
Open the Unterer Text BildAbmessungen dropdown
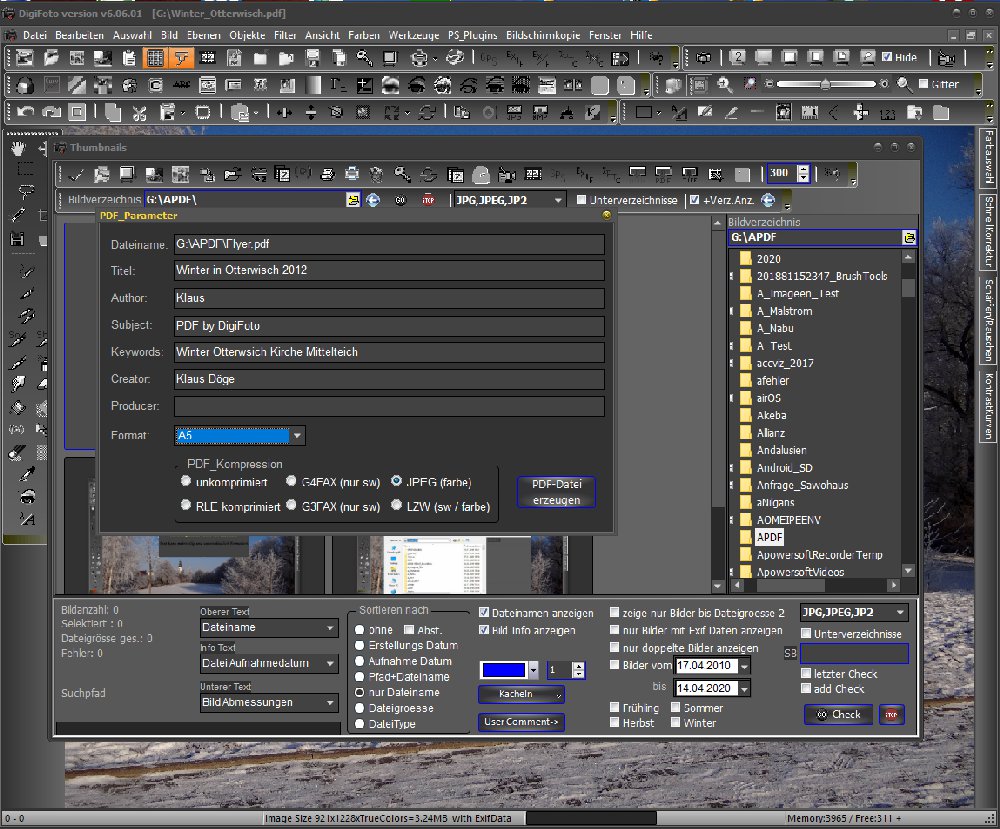click(331, 703)
